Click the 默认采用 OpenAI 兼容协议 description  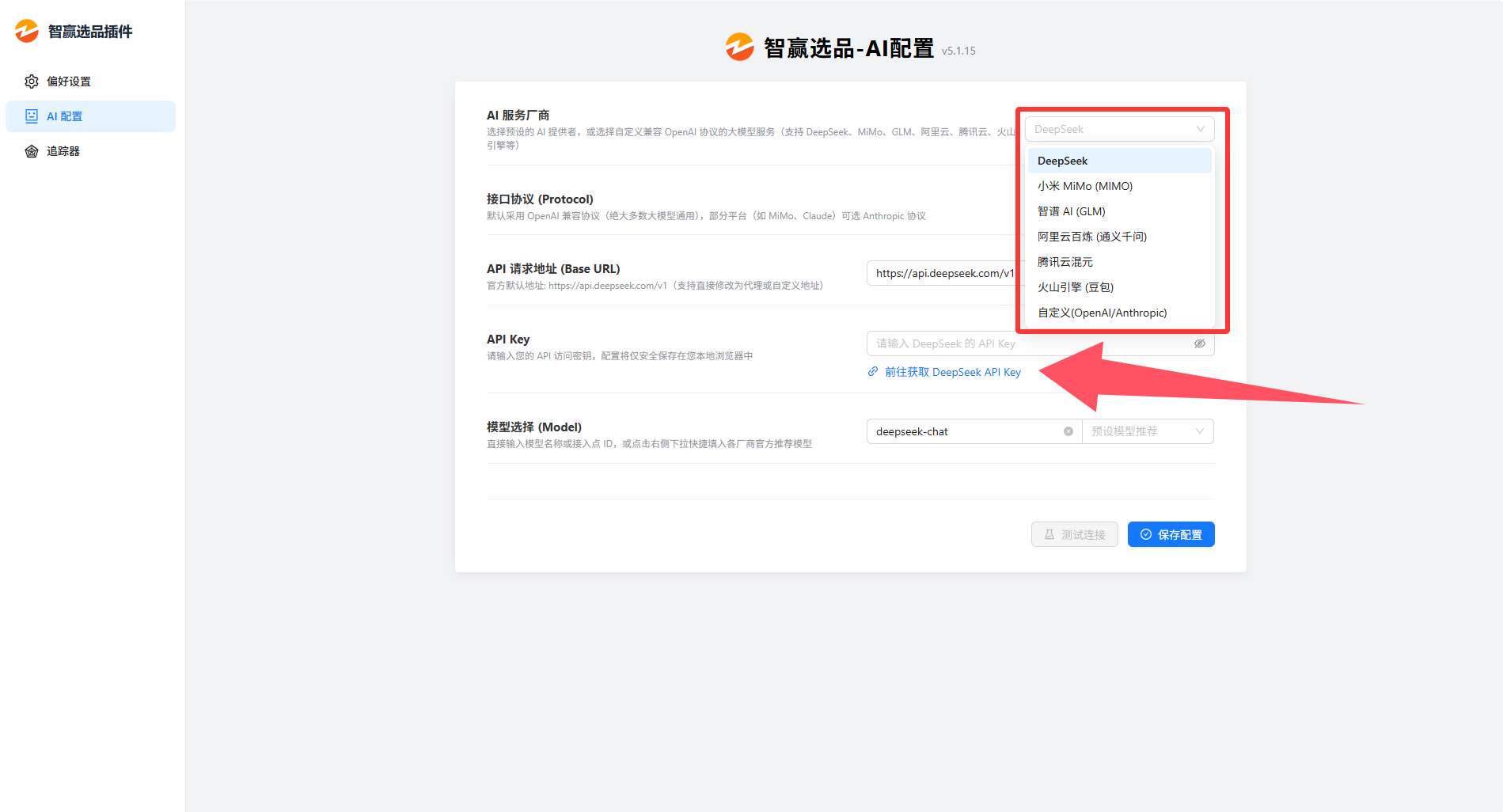[706, 216]
